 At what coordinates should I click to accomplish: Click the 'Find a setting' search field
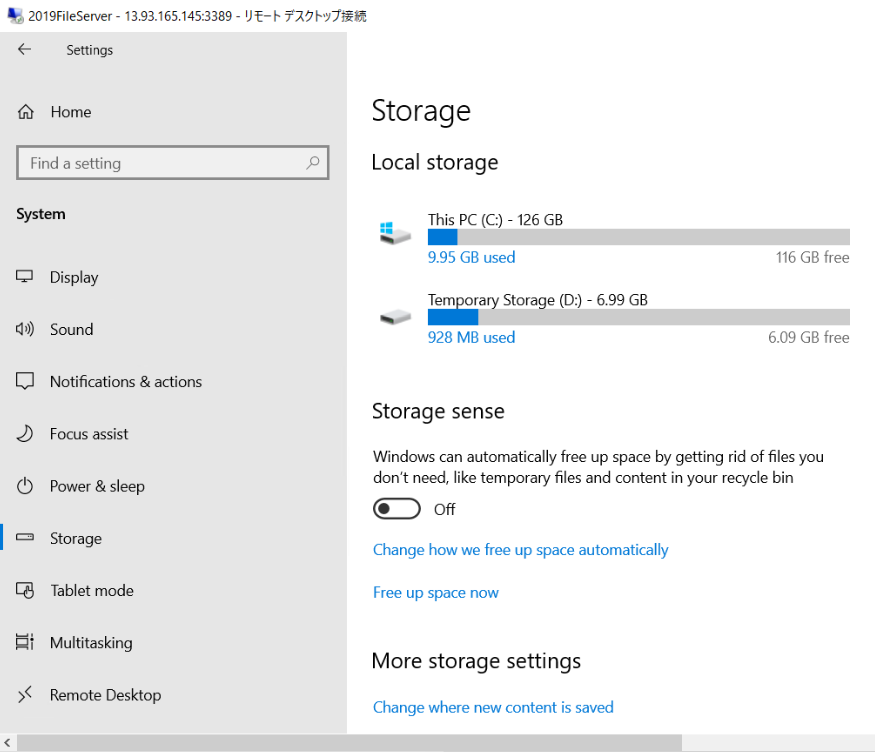pyautogui.click(x=160, y=163)
